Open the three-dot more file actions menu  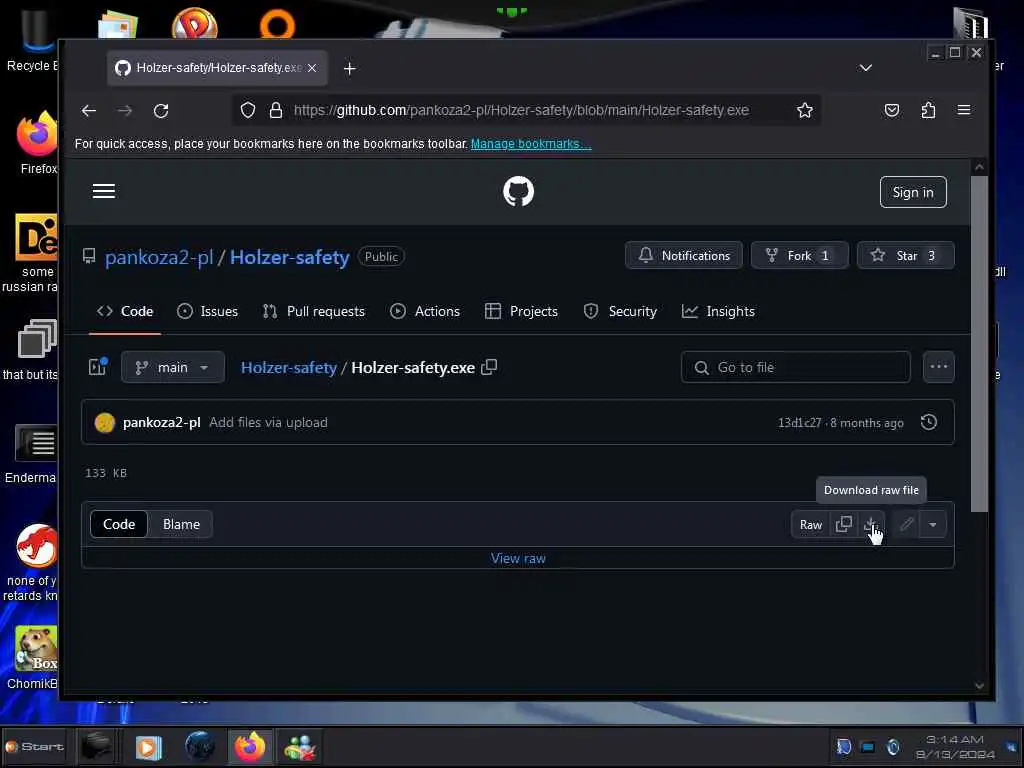tap(938, 367)
